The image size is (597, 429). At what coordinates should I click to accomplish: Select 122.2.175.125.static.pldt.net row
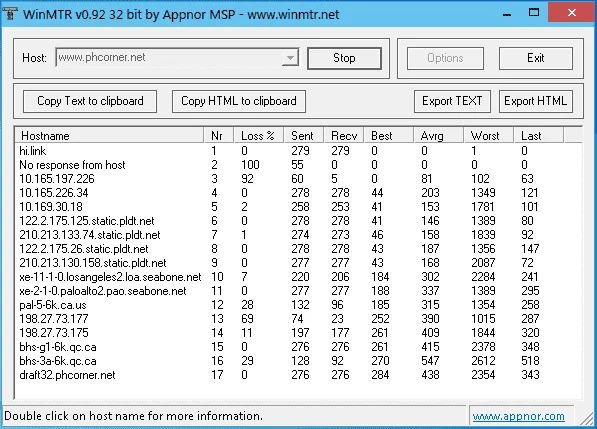pos(298,221)
